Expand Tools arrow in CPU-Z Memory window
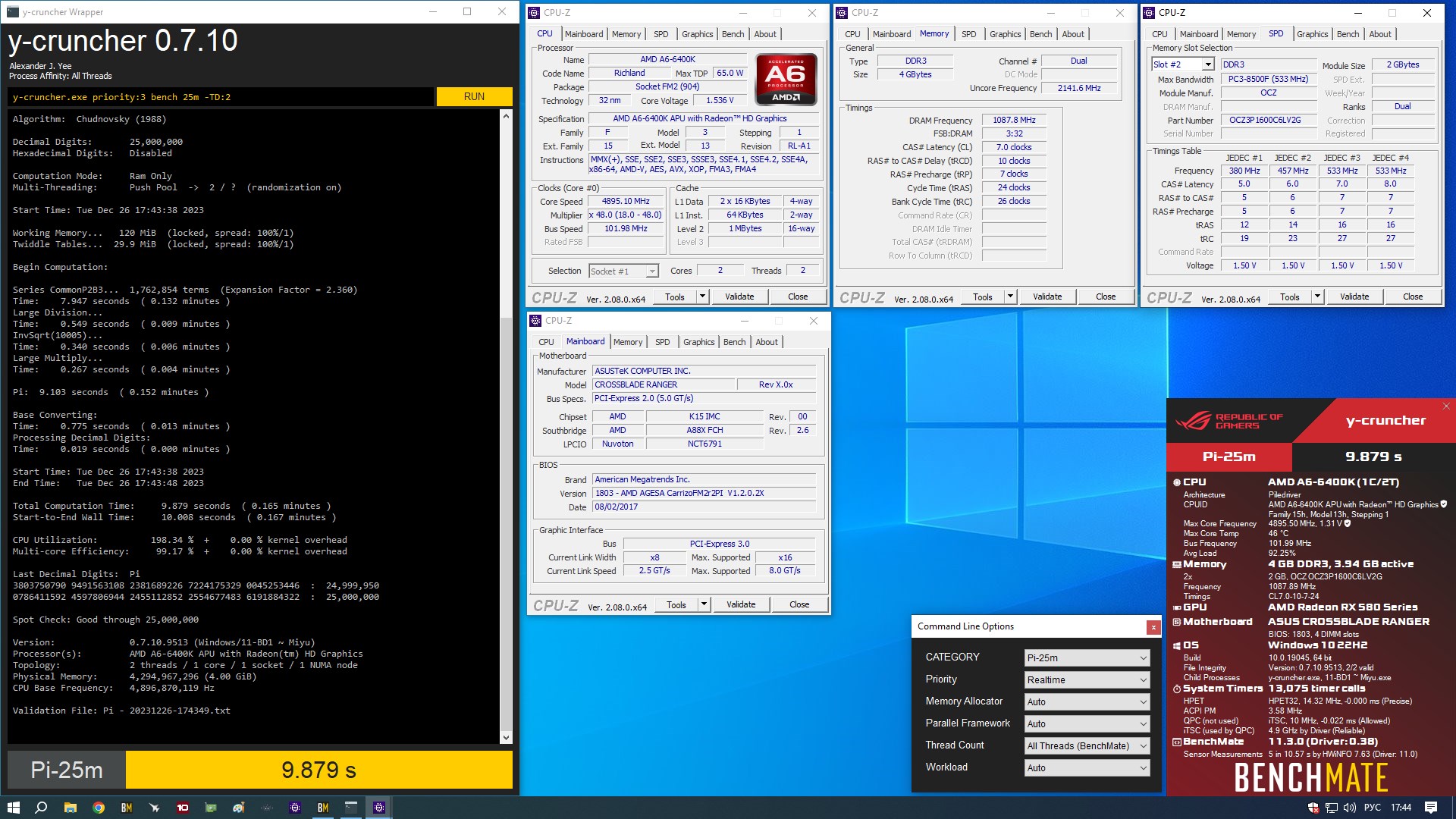Viewport: 1456px width, 819px height. [x=1010, y=297]
